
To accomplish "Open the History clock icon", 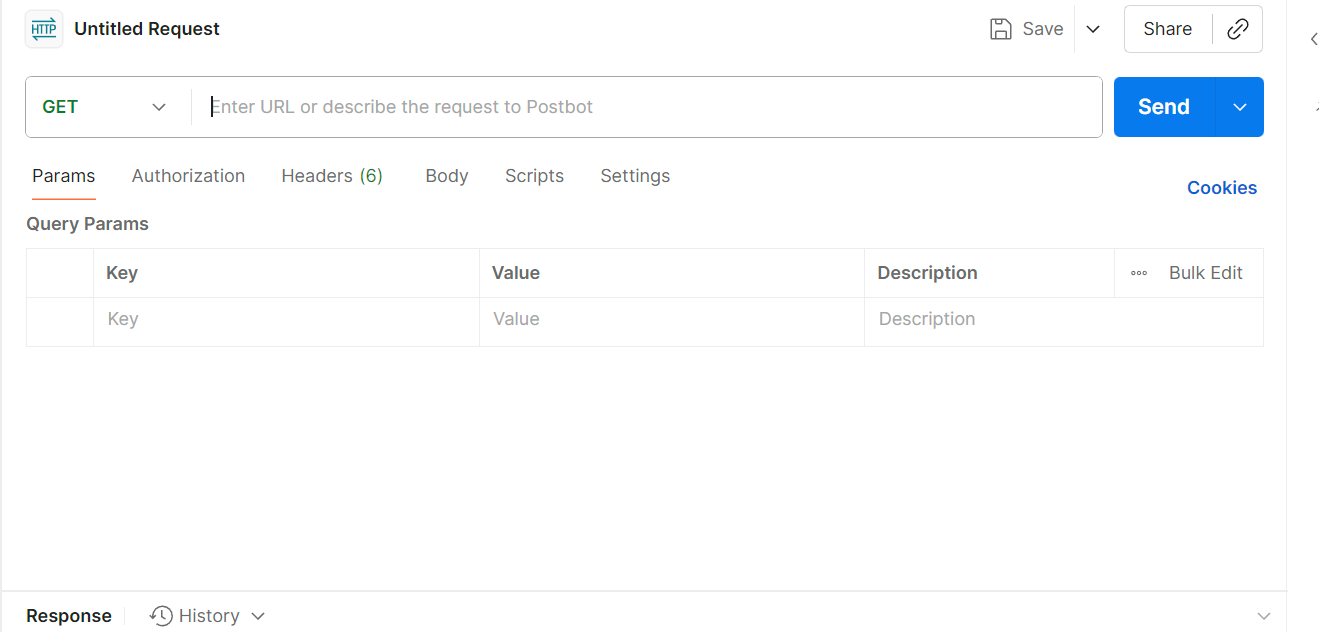I will click(x=161, y=616).
